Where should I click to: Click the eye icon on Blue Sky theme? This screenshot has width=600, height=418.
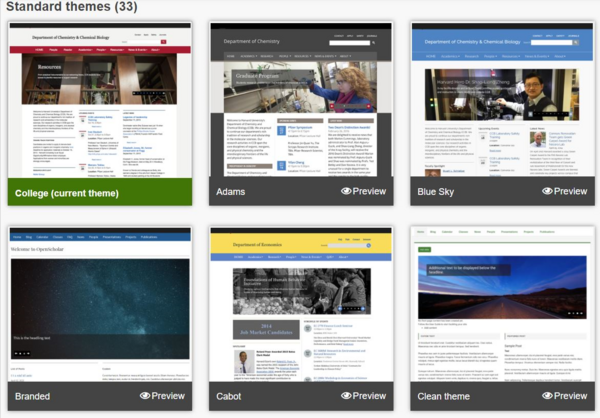pyautogui.click(x=548, y=191)
